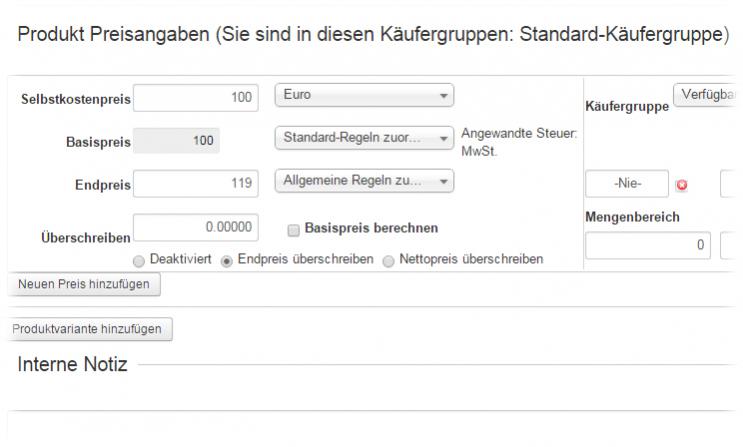Click Produktvariante hinzufügen button
Screen dimensions: 743x447
click(x=91, y=329)
